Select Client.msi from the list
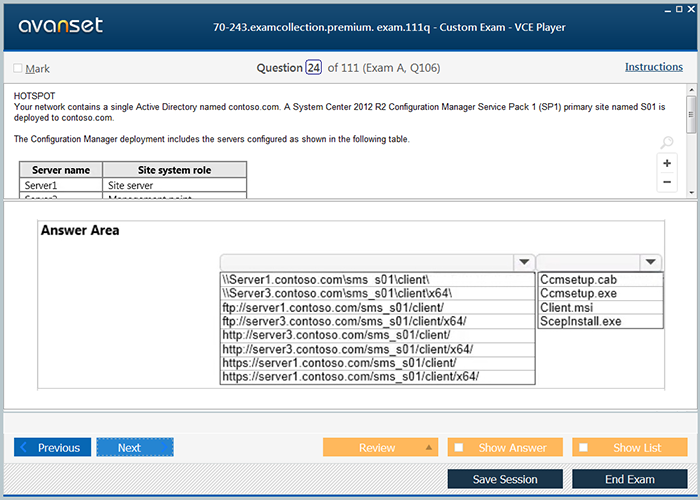 click(x=600, y=308)
